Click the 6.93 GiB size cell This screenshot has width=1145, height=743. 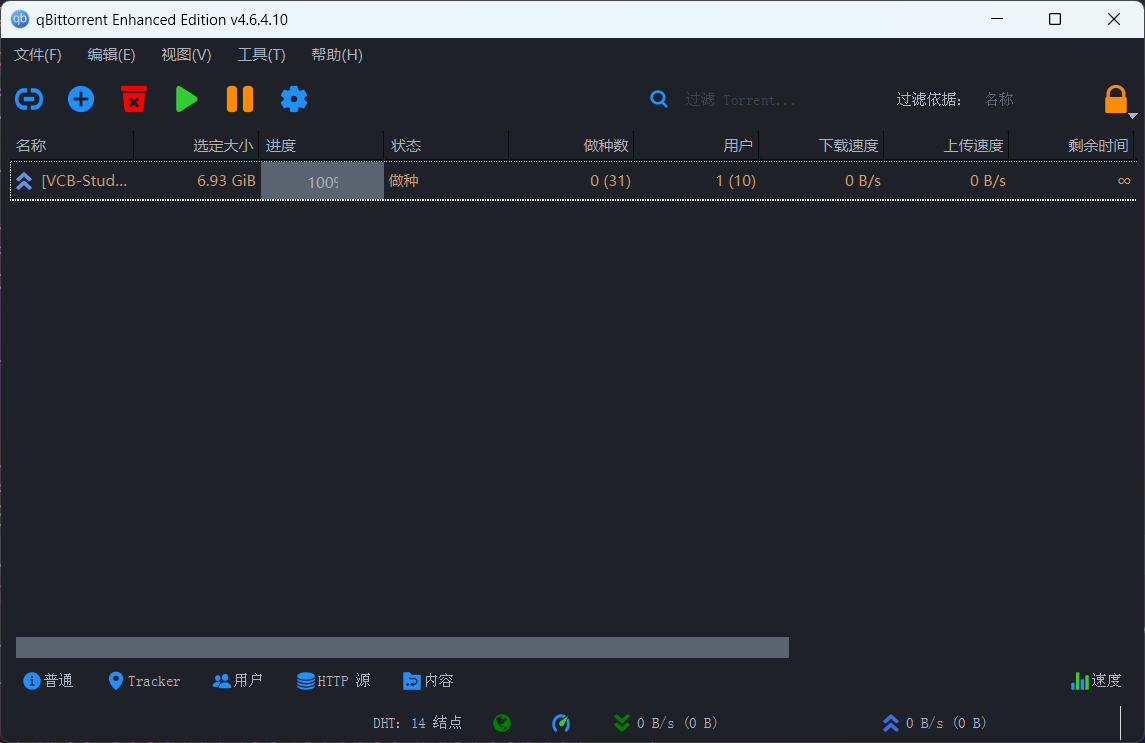pyautogui.click(x=226, y=180)
